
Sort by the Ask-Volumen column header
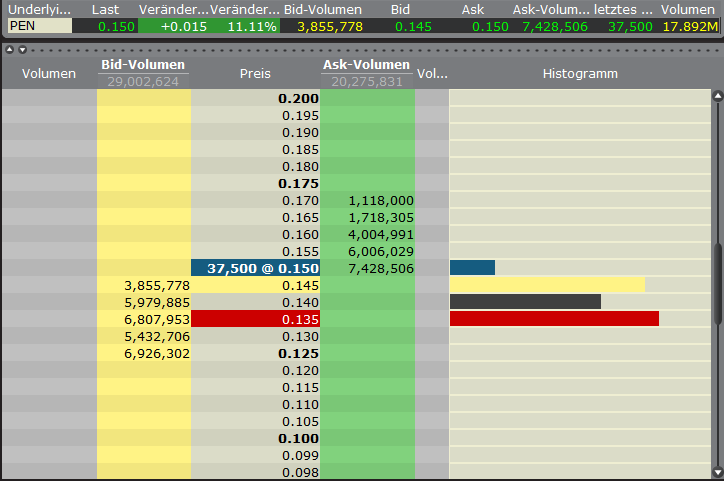click(366, 66)
